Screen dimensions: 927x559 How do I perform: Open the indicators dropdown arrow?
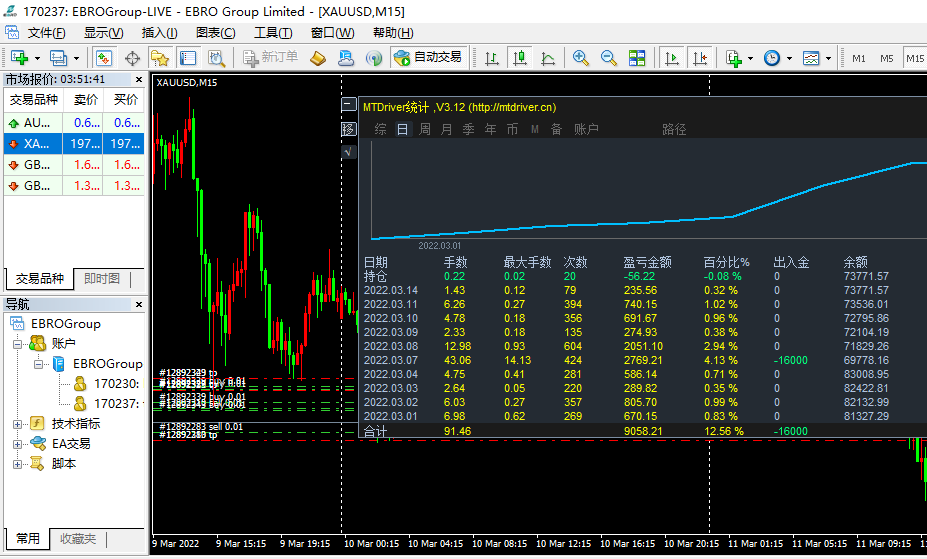(750, 58)
